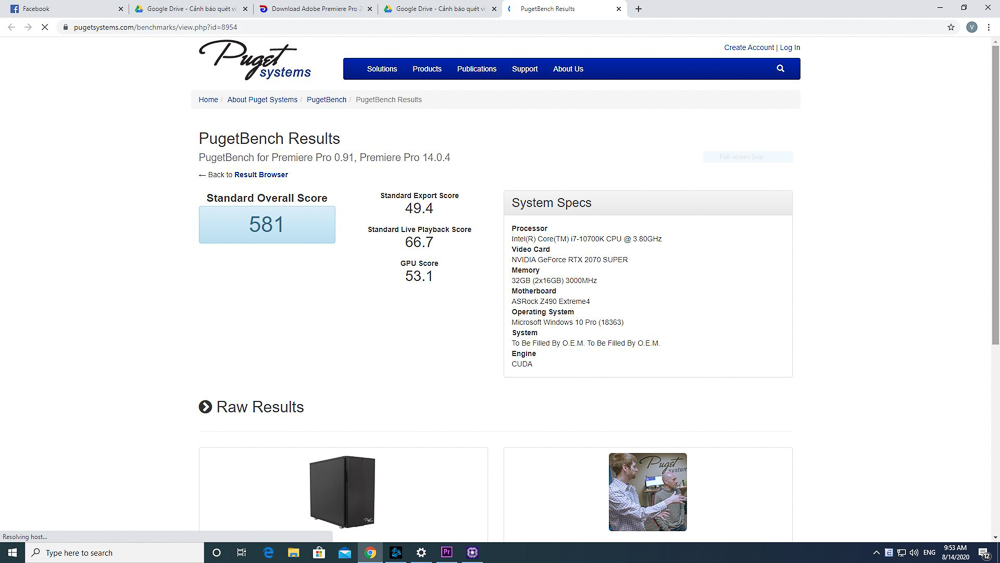
Task: Open a new browser tab
Action: 638,9
